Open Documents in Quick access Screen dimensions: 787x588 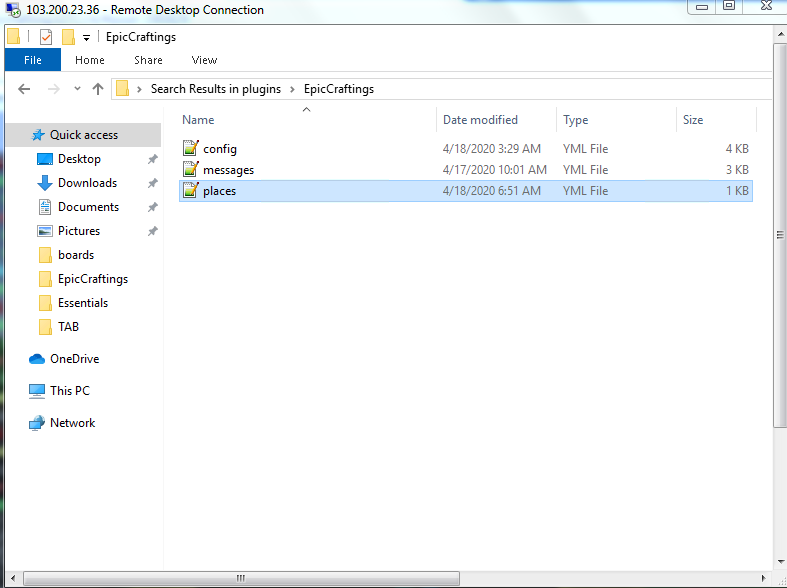(x=88, y=207)
